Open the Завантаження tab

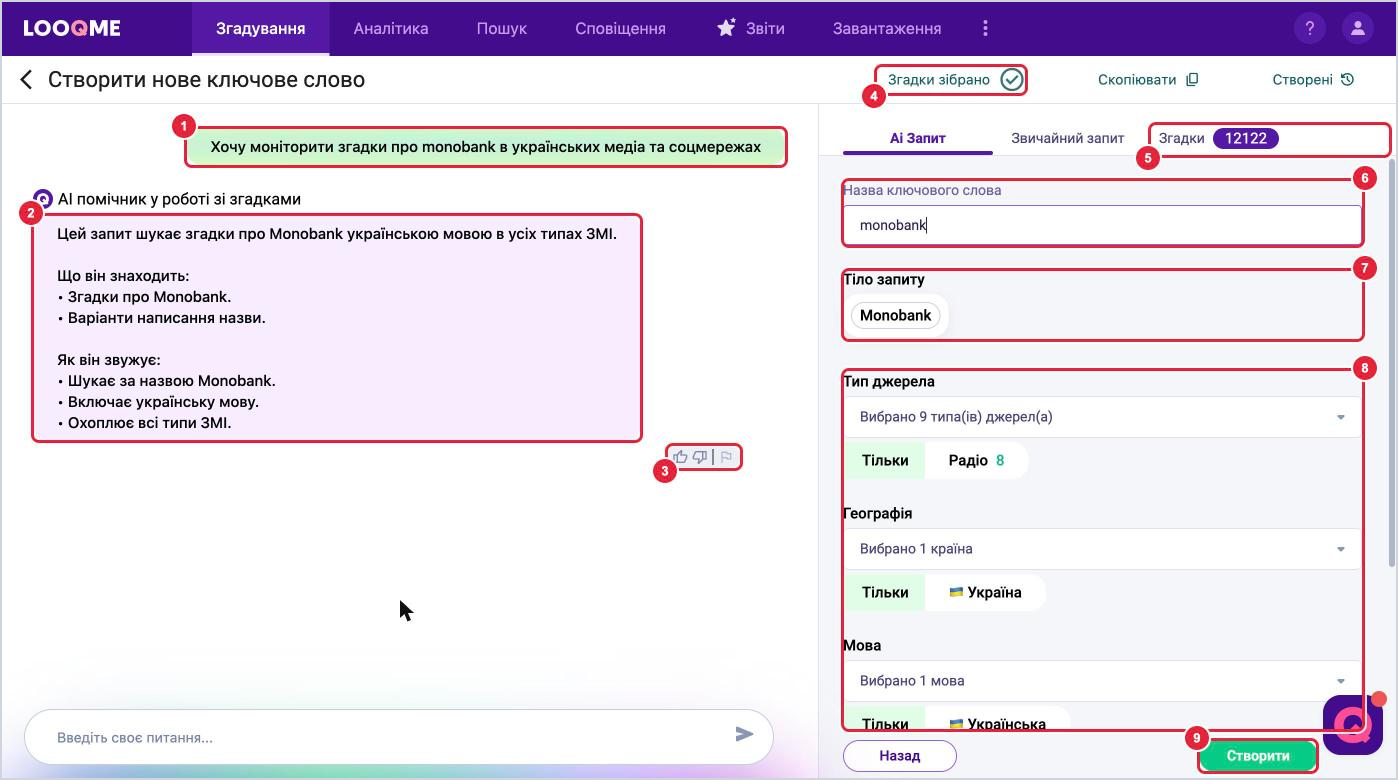point(887,28)
